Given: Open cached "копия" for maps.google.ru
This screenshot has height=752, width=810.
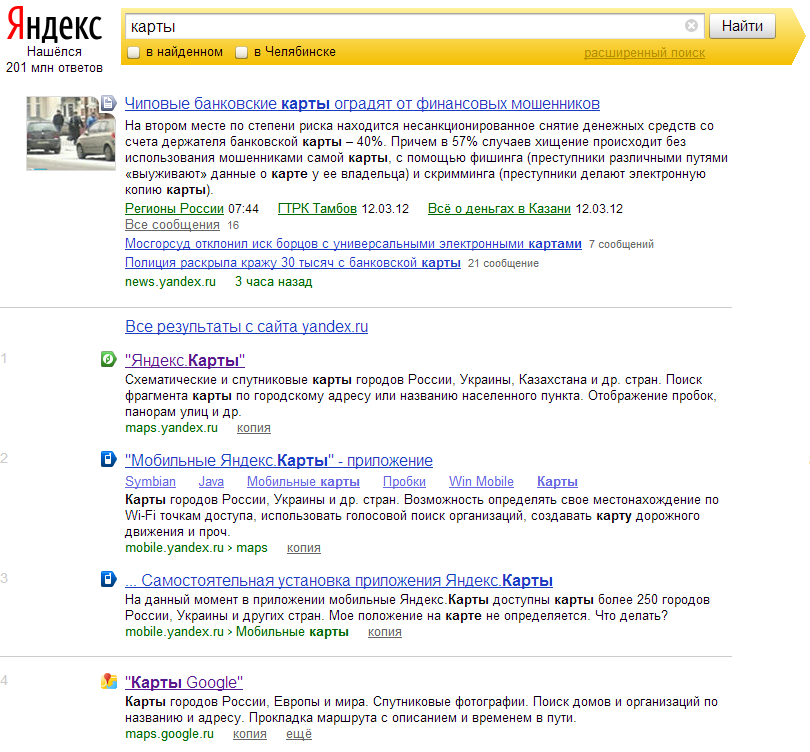Looking at the screenshot, I should 250,734.
